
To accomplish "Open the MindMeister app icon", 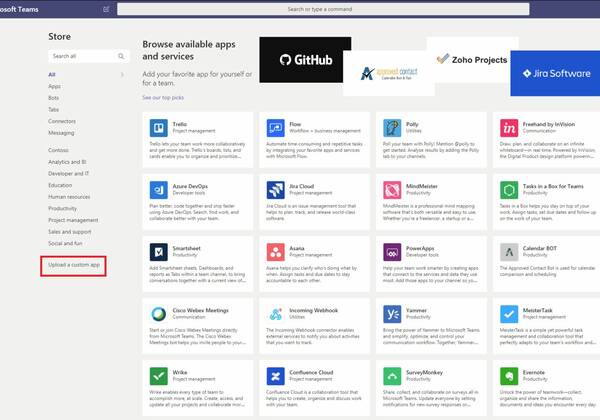I will click(392, 190).
